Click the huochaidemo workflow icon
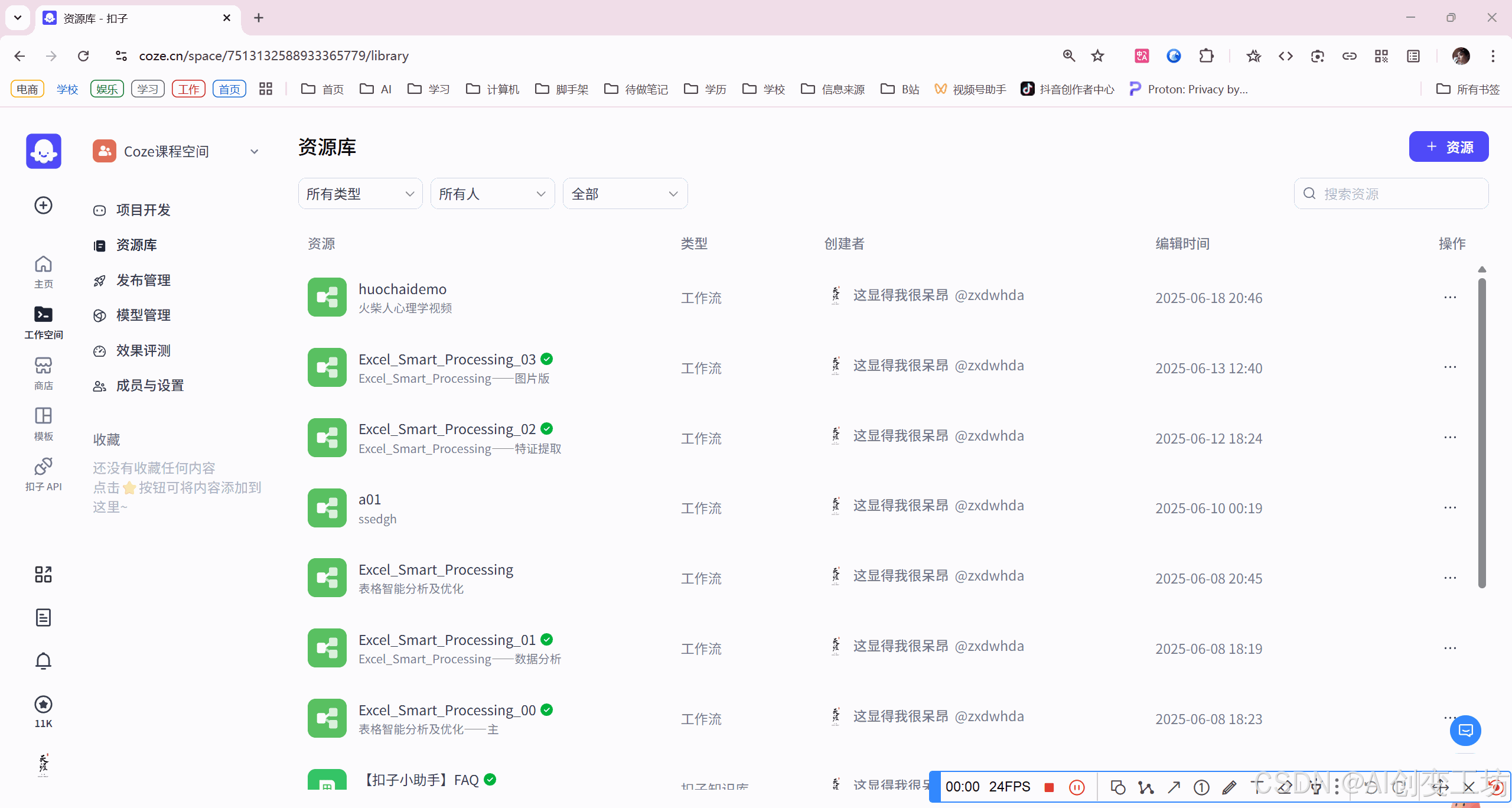 click(x=327, y=297)
